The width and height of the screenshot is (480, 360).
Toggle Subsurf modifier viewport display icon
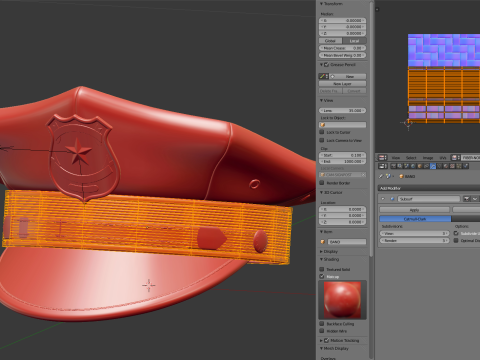[x=475, y=199]
